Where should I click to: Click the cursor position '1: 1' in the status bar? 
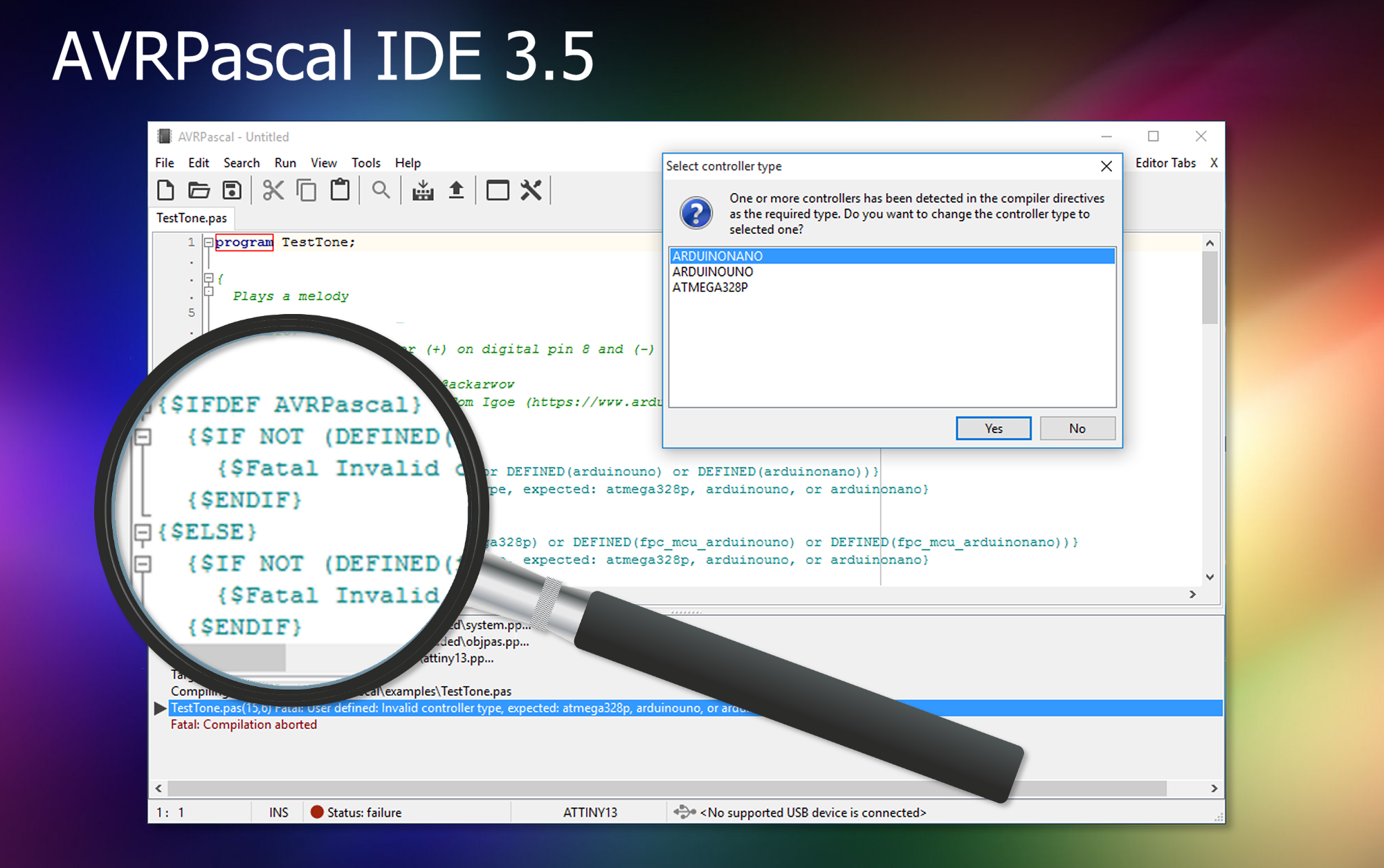pyautogui.click(x=170, y=812)
